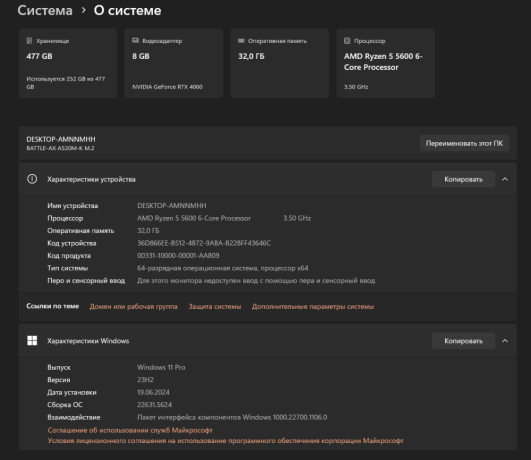The width and height of the screenshot is (531, 460).
Task: Click the info icon beside Характеристики устройства
Action: [32, 179]
